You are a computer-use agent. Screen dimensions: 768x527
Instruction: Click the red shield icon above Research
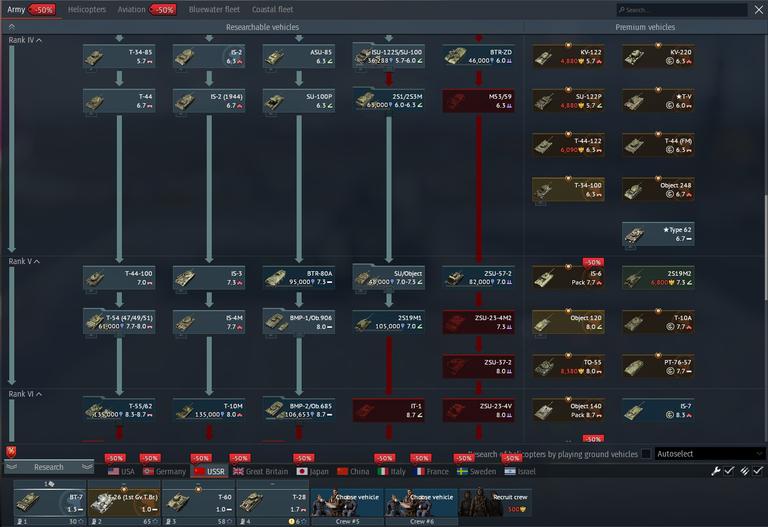tap(11, 452)
